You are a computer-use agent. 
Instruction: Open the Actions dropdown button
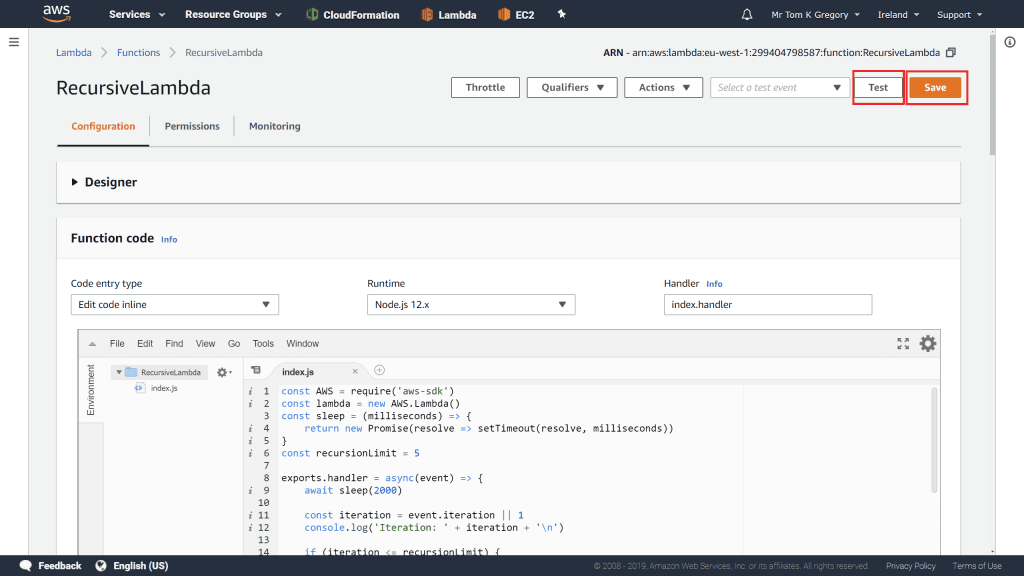click(x=664, y=87)
